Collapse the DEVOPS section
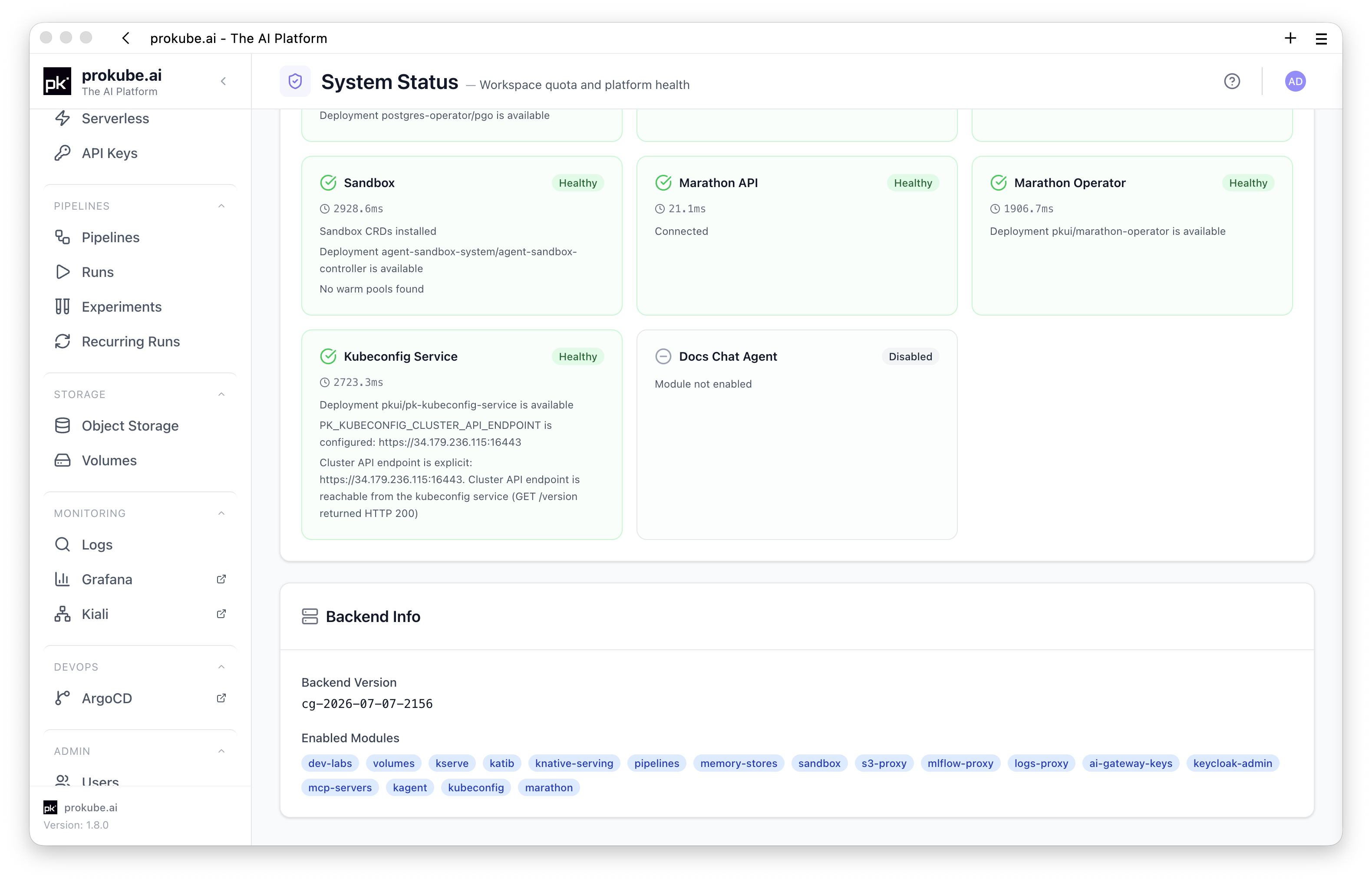Viewport: 1372px width, 882px height. point(221,667)
